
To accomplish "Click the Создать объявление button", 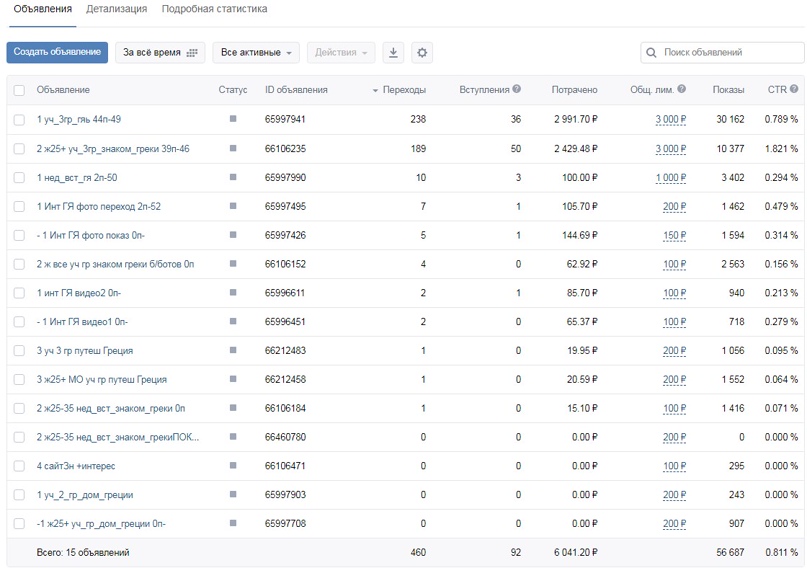I will coord(57,52).
